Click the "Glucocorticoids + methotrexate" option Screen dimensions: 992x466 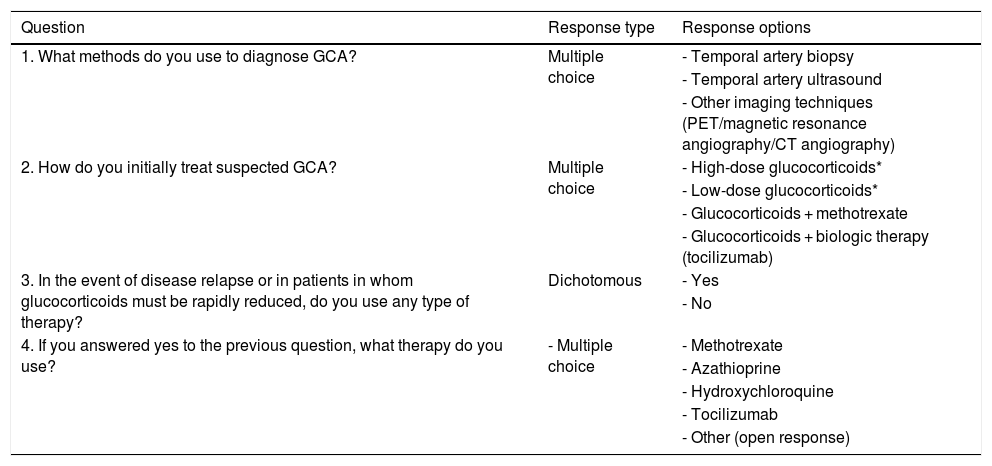(794, 213)
